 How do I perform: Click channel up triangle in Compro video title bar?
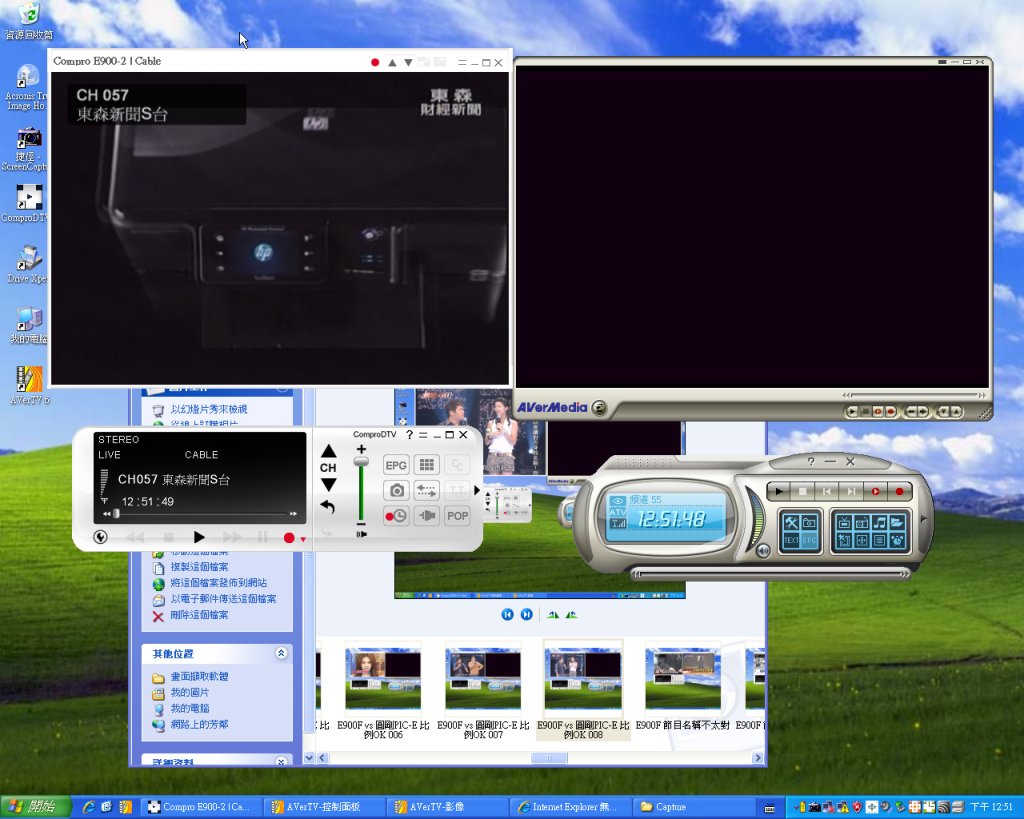click(392, 63)
